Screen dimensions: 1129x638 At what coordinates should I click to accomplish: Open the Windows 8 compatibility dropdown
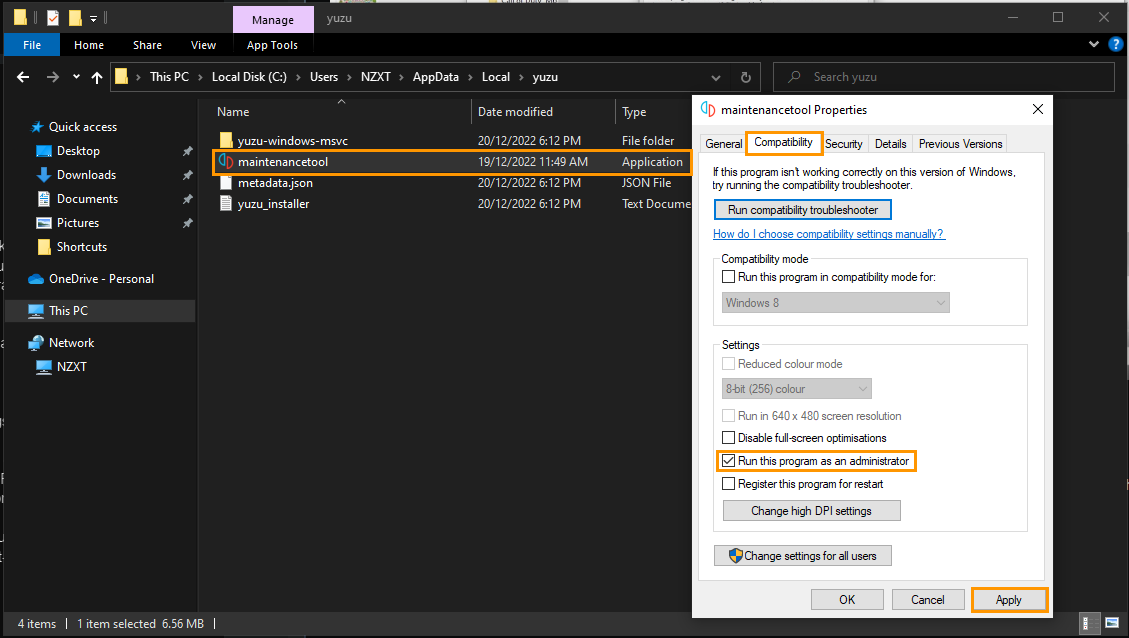click(836, 302)
